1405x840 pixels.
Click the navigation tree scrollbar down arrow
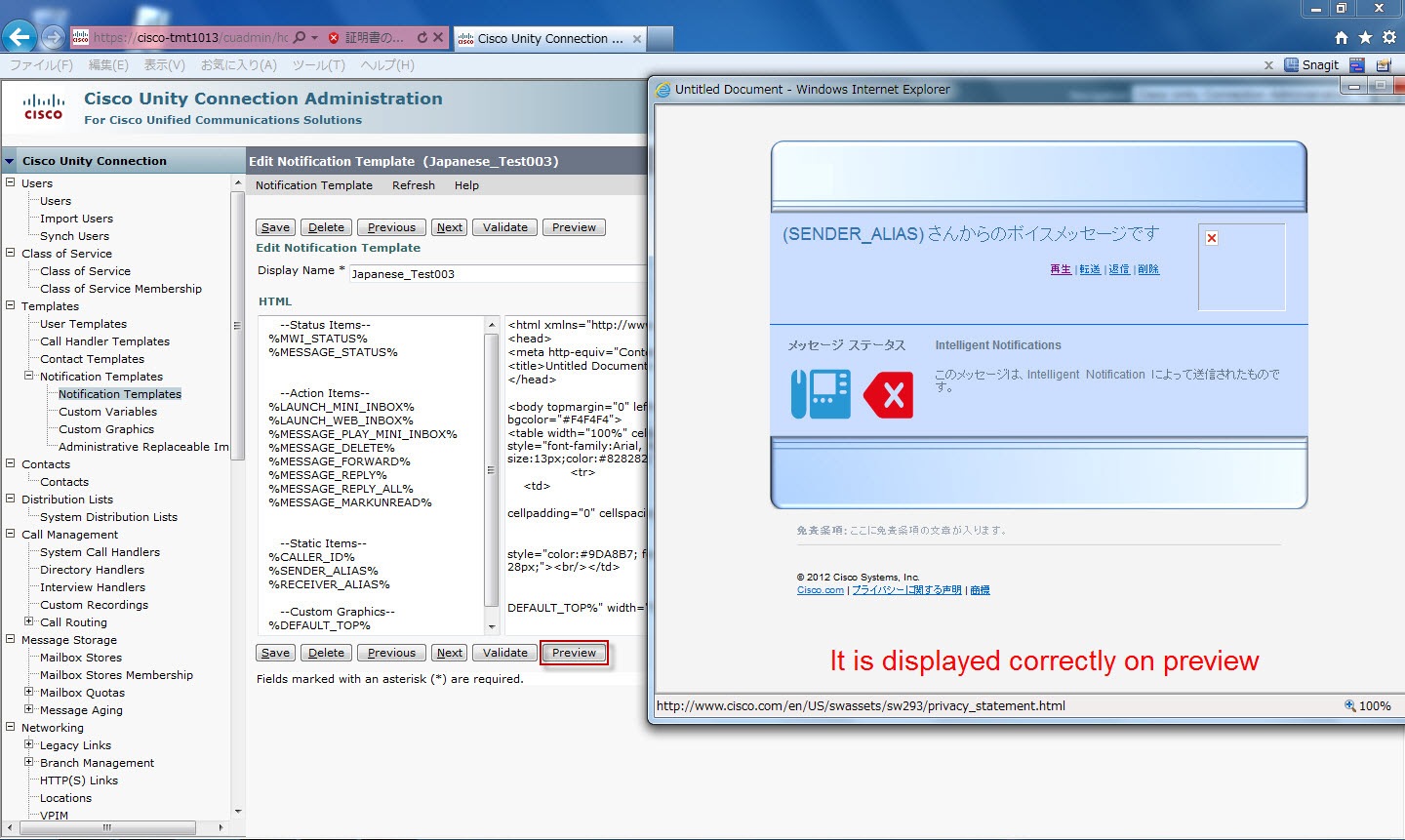[237, 811]
